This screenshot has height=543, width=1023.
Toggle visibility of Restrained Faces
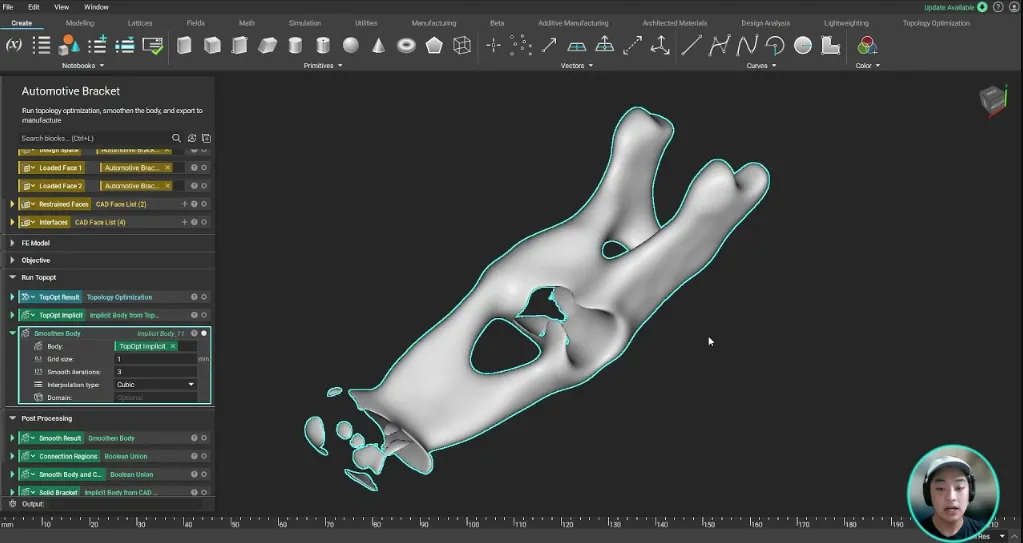click(x=204, y=204)
